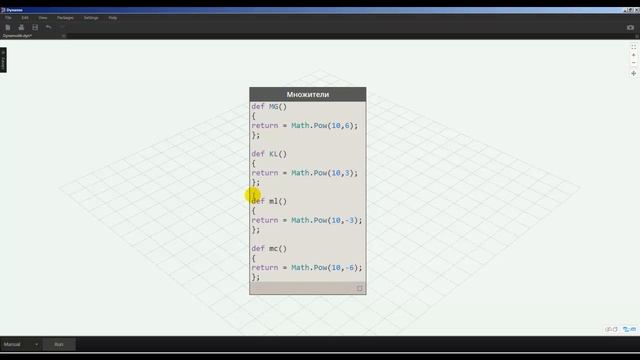Click the Zoom Out canvas icon
The width and height of the screenshot is (640, 360).
633,63
